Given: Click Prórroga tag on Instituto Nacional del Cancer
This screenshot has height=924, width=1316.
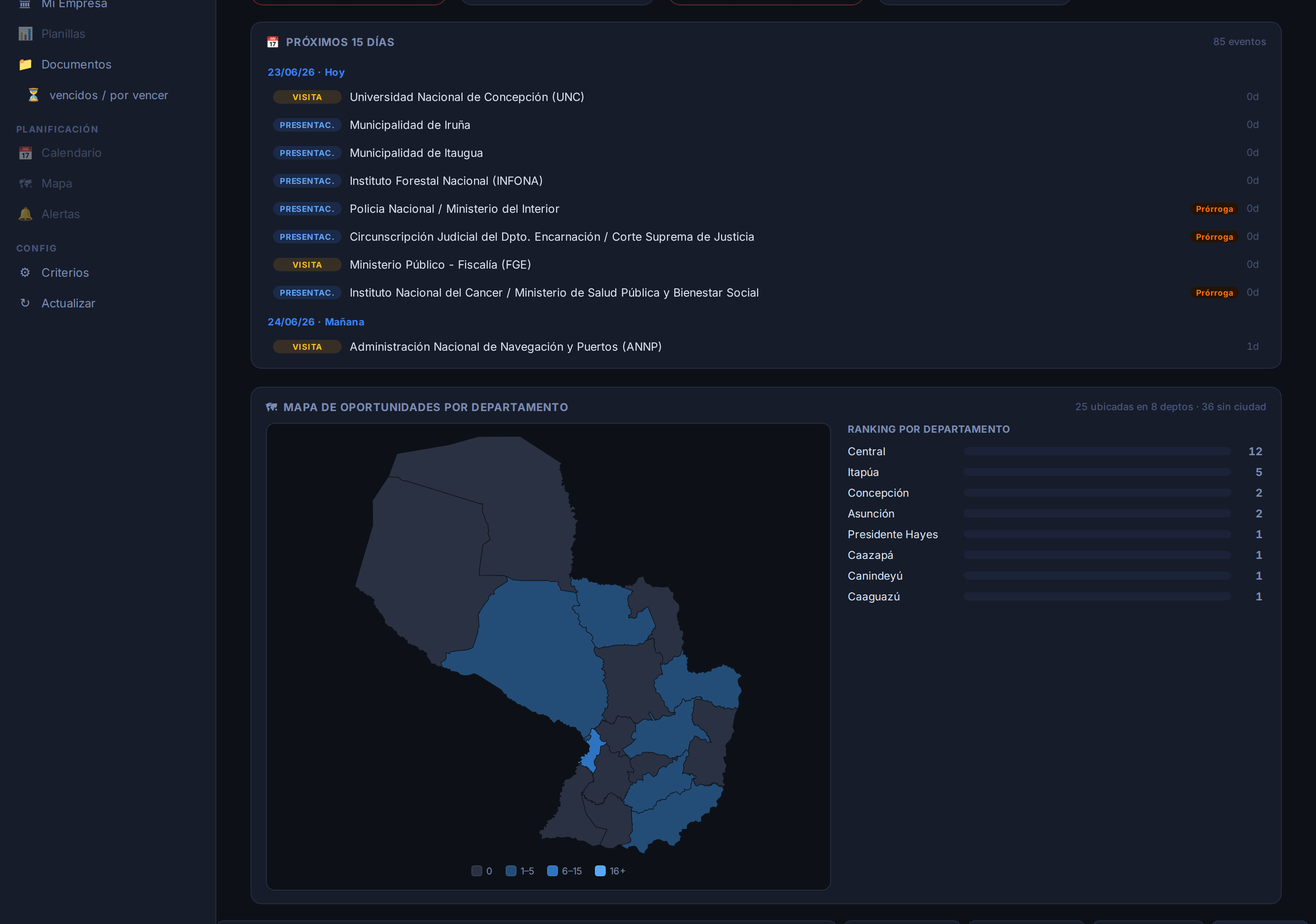Looking at the screenshot, I should 1214,293.
